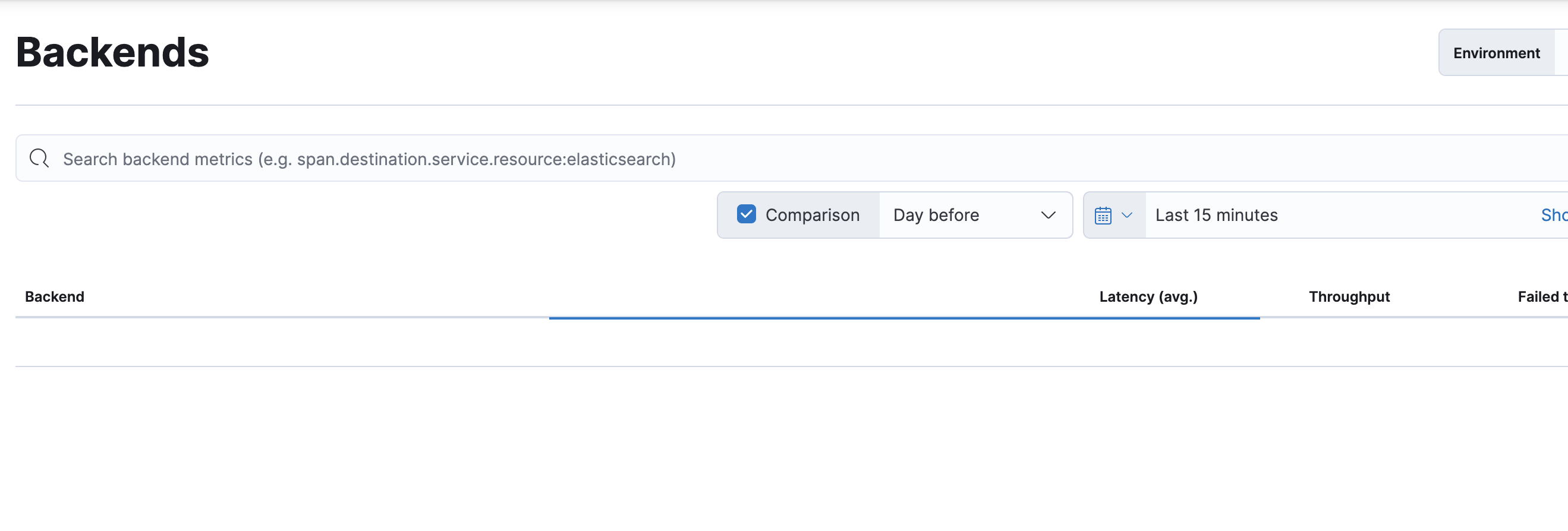Click the Comparison label text
Image resolution: width=1568 pixels, height=531 pixels.
(x=812, y=216)
